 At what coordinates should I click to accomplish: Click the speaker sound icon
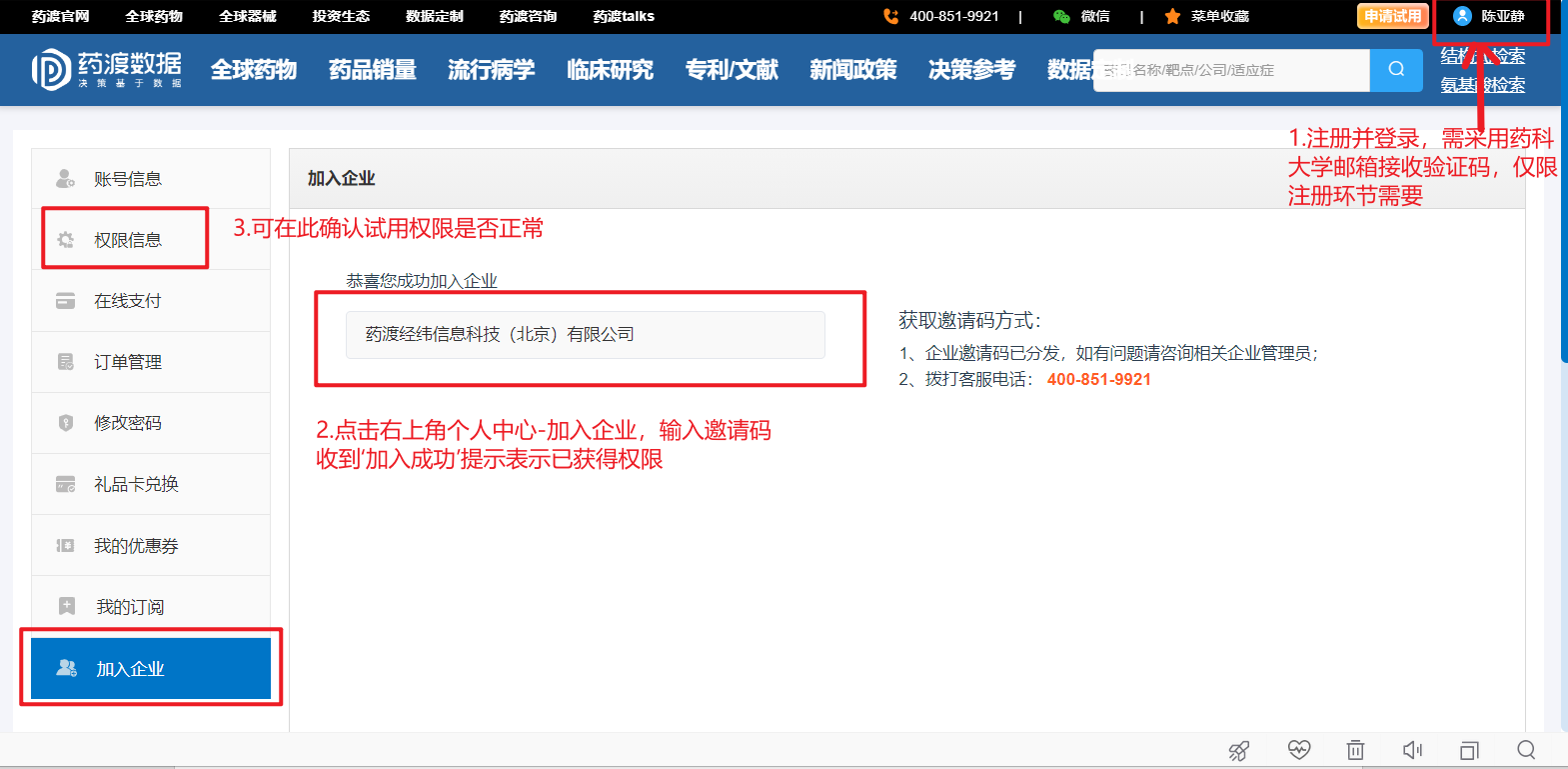pos(1412,750)
